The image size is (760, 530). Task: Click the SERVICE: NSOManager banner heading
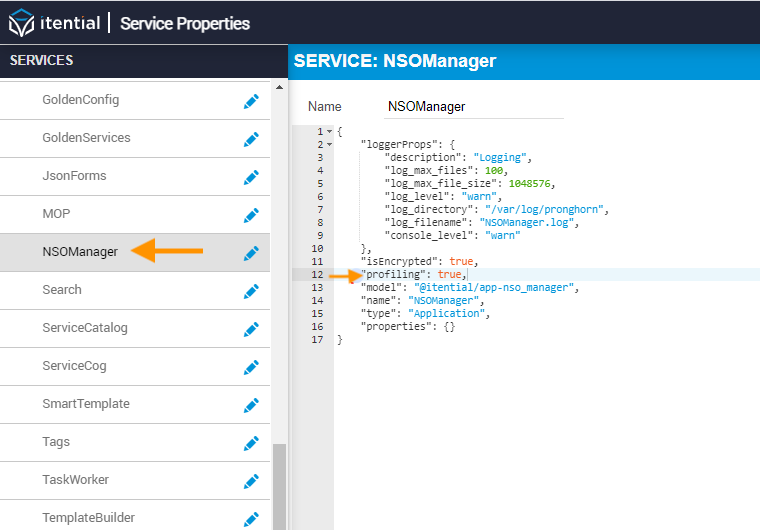point(395,61)
